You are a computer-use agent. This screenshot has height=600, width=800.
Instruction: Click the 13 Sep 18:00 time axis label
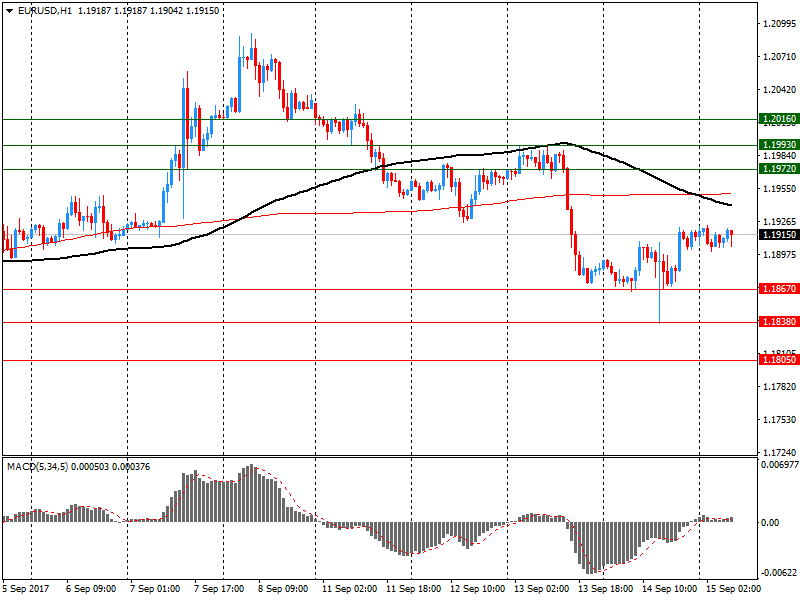[606, 589]
